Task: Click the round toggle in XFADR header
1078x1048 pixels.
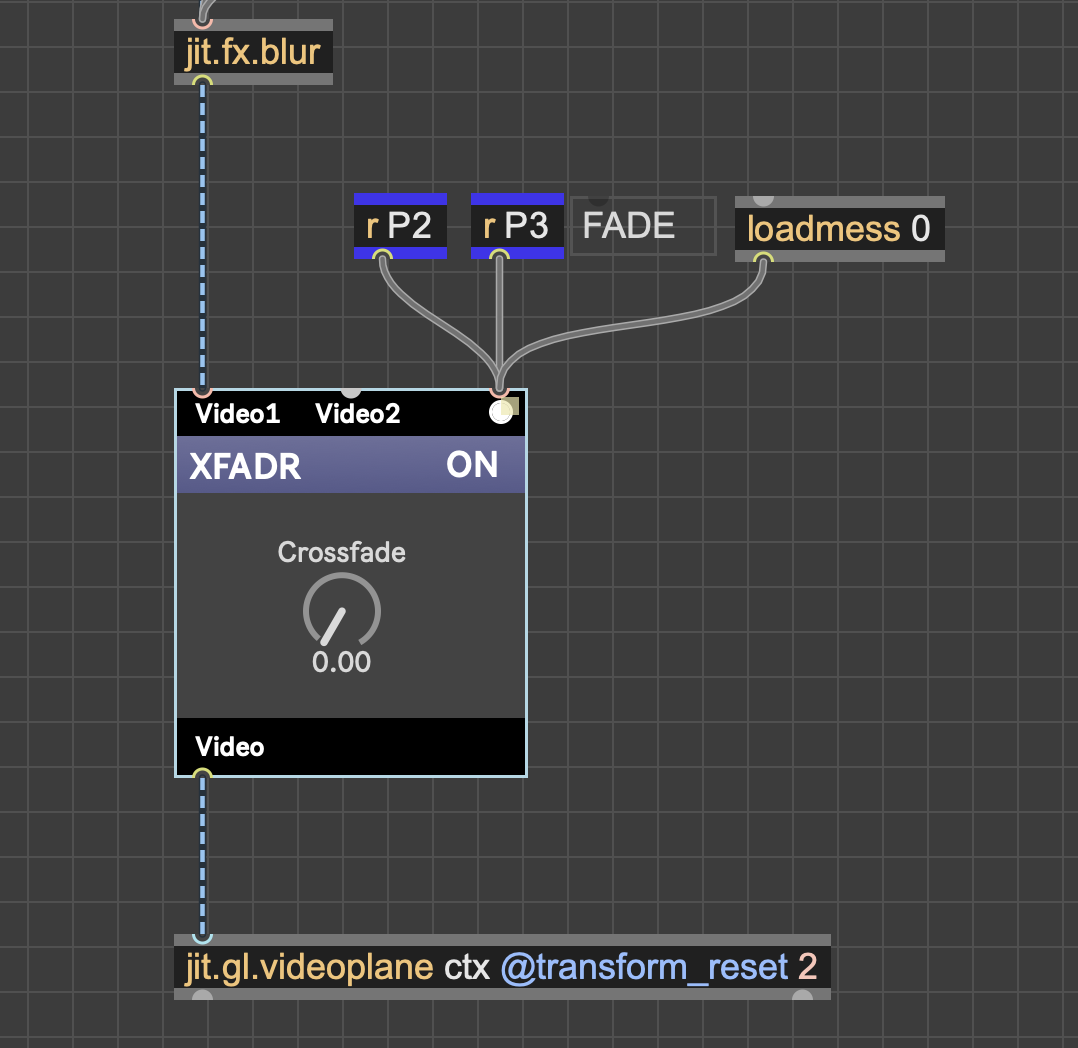Action: tap(501, 412)
